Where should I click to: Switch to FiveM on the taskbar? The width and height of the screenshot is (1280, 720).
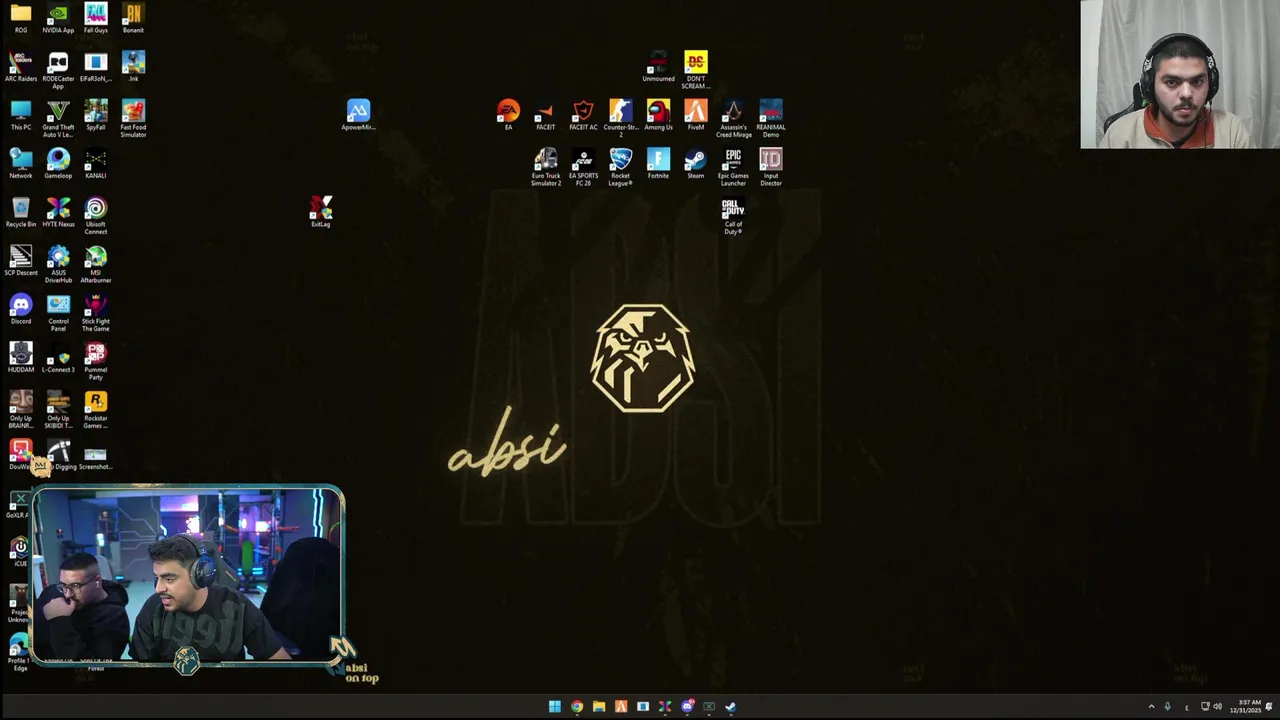(x=621, y=707)
